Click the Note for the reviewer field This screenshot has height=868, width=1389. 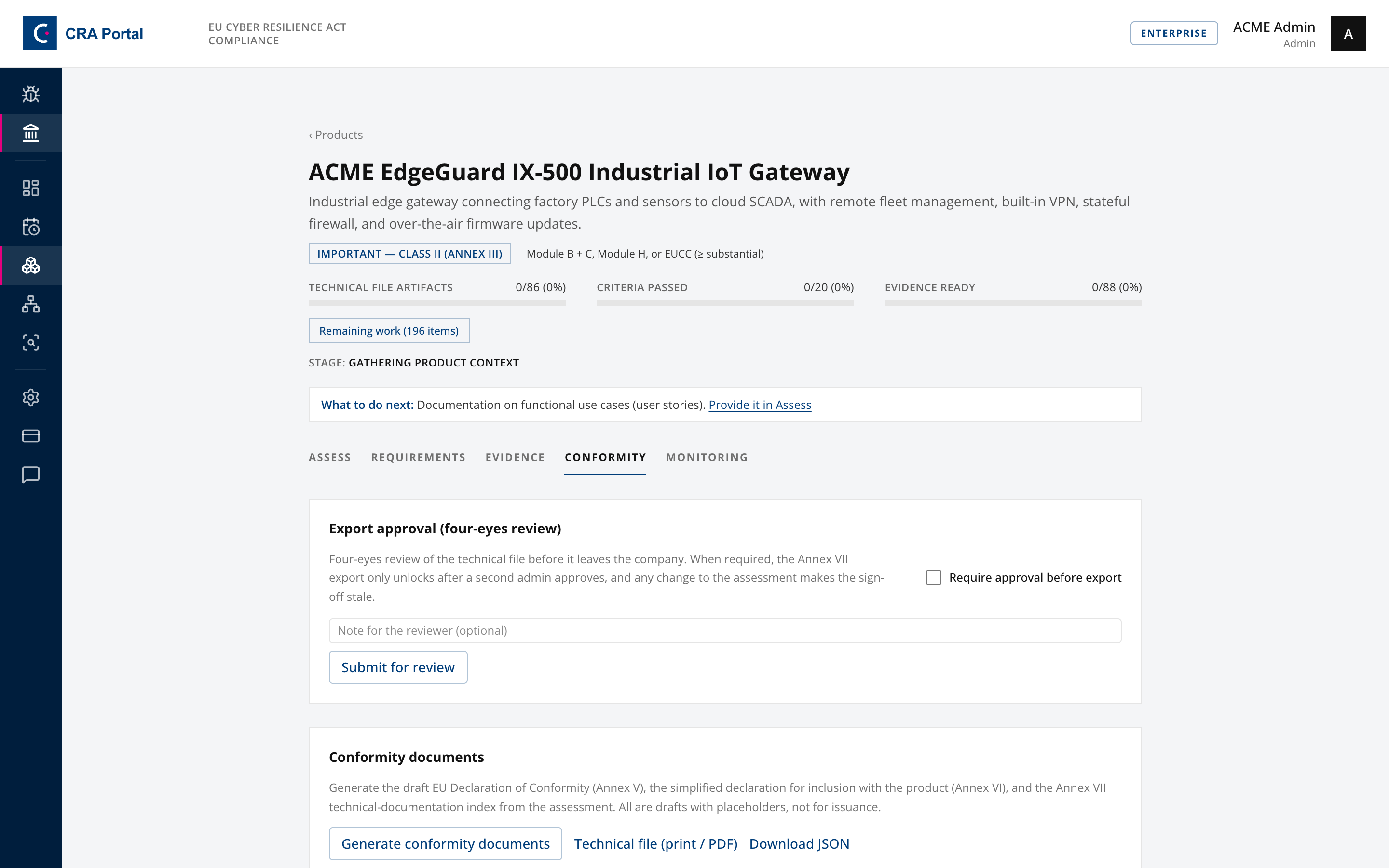coord(725,630)
